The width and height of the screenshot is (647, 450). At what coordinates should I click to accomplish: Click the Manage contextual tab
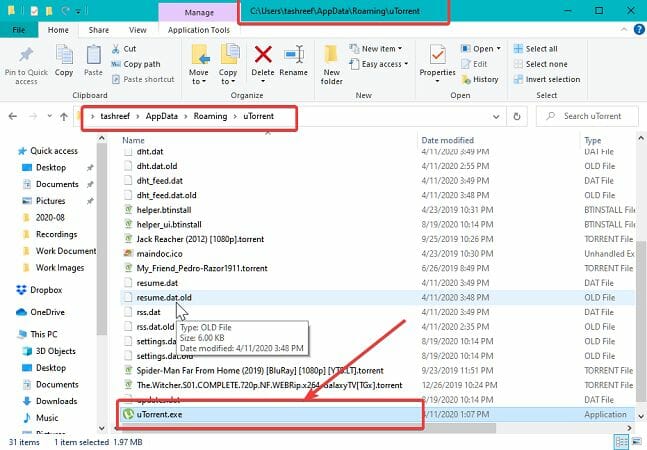click(x=199, y=13)
